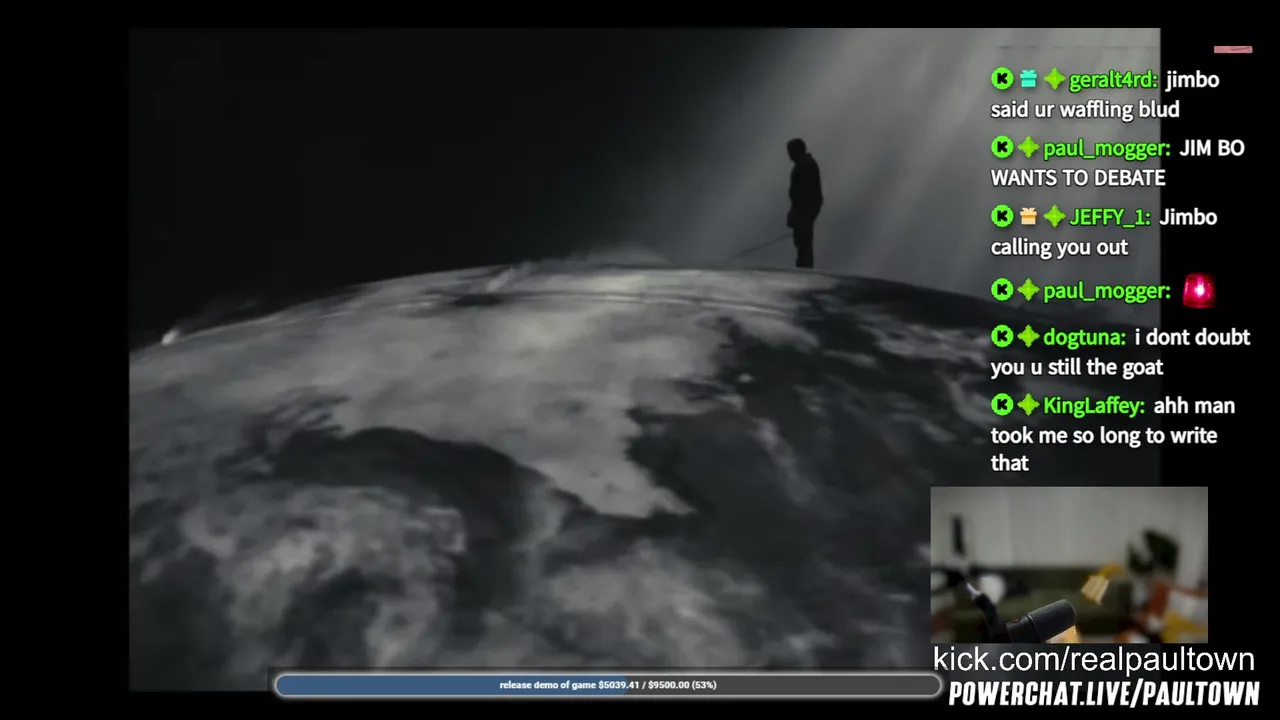This screenshot has width=1280, height=720.
Task: Click release demo of game goal bar
Action: coord(608,685)
